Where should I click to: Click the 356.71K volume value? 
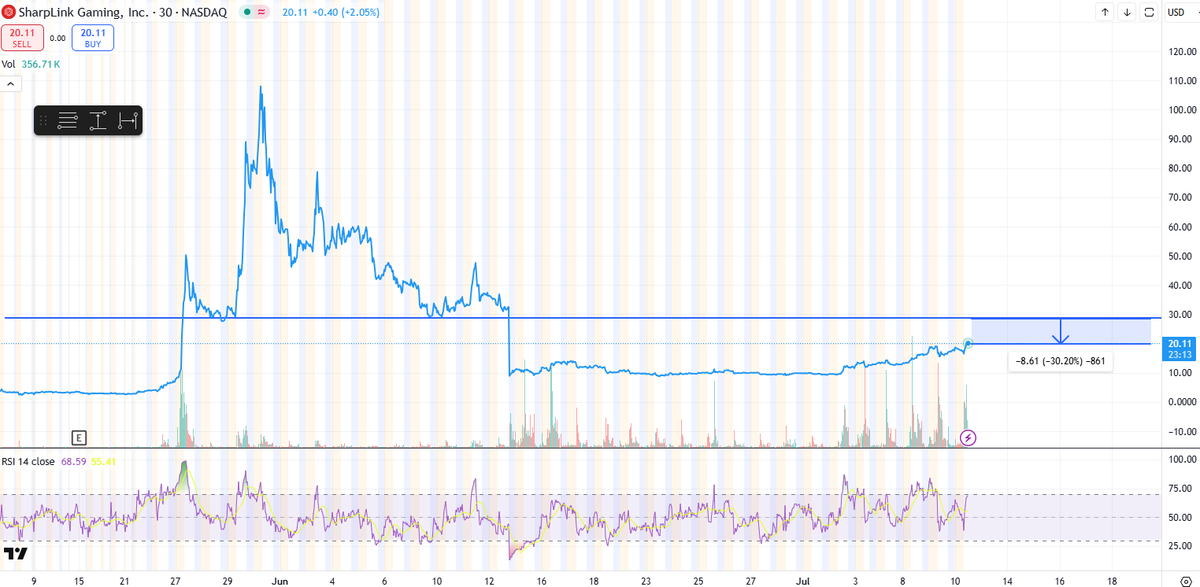pyautogui.click(x=41, y=64)
